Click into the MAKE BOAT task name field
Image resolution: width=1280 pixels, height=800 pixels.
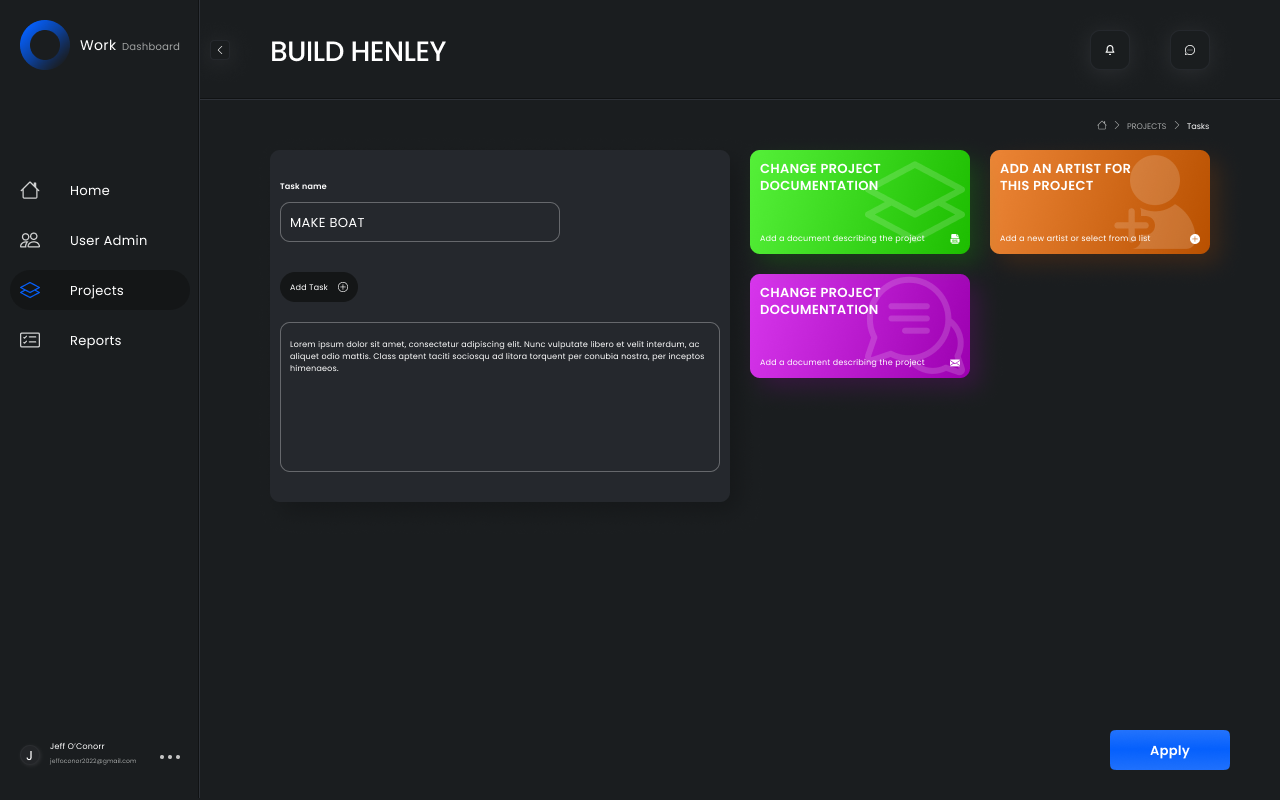click(420, 222)
